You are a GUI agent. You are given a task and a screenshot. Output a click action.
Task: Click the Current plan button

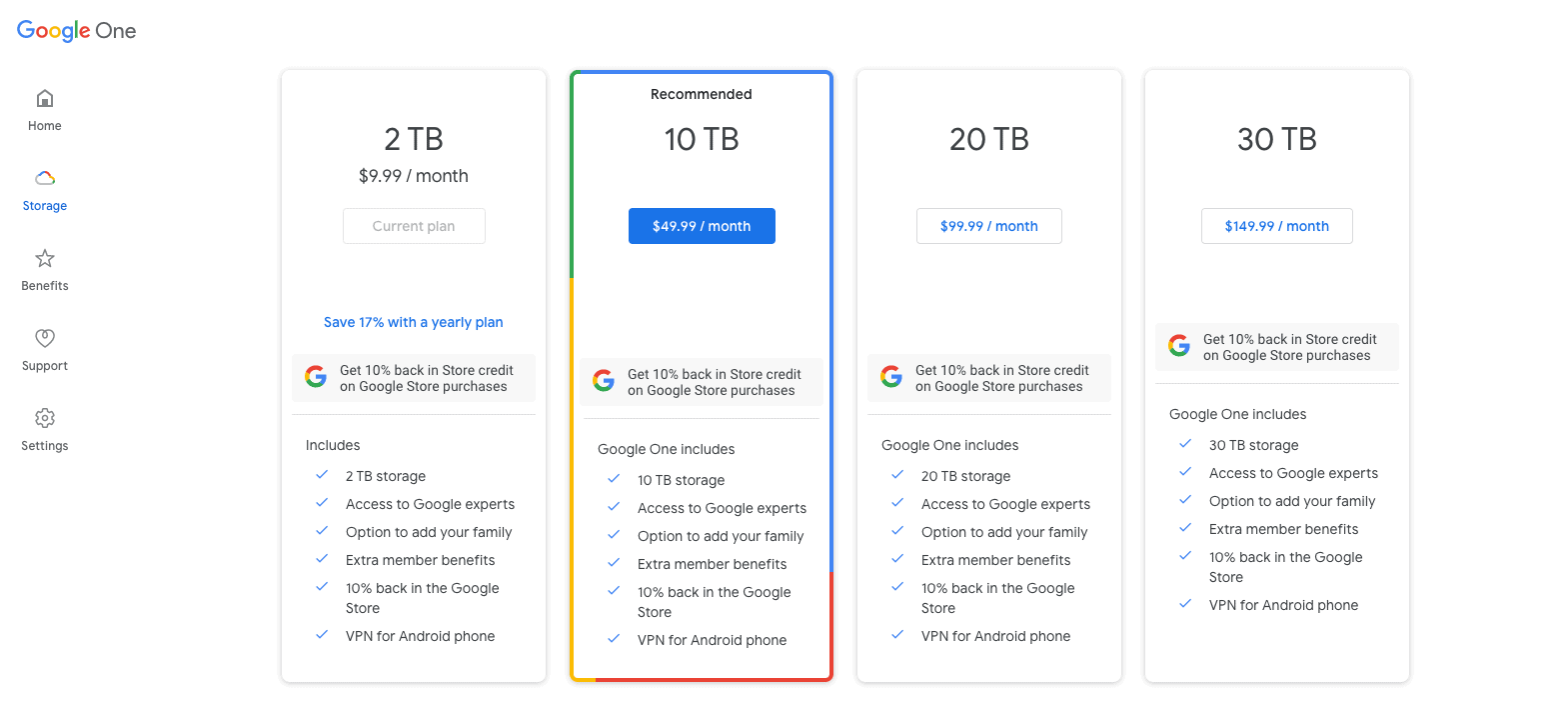pos(414,226)
